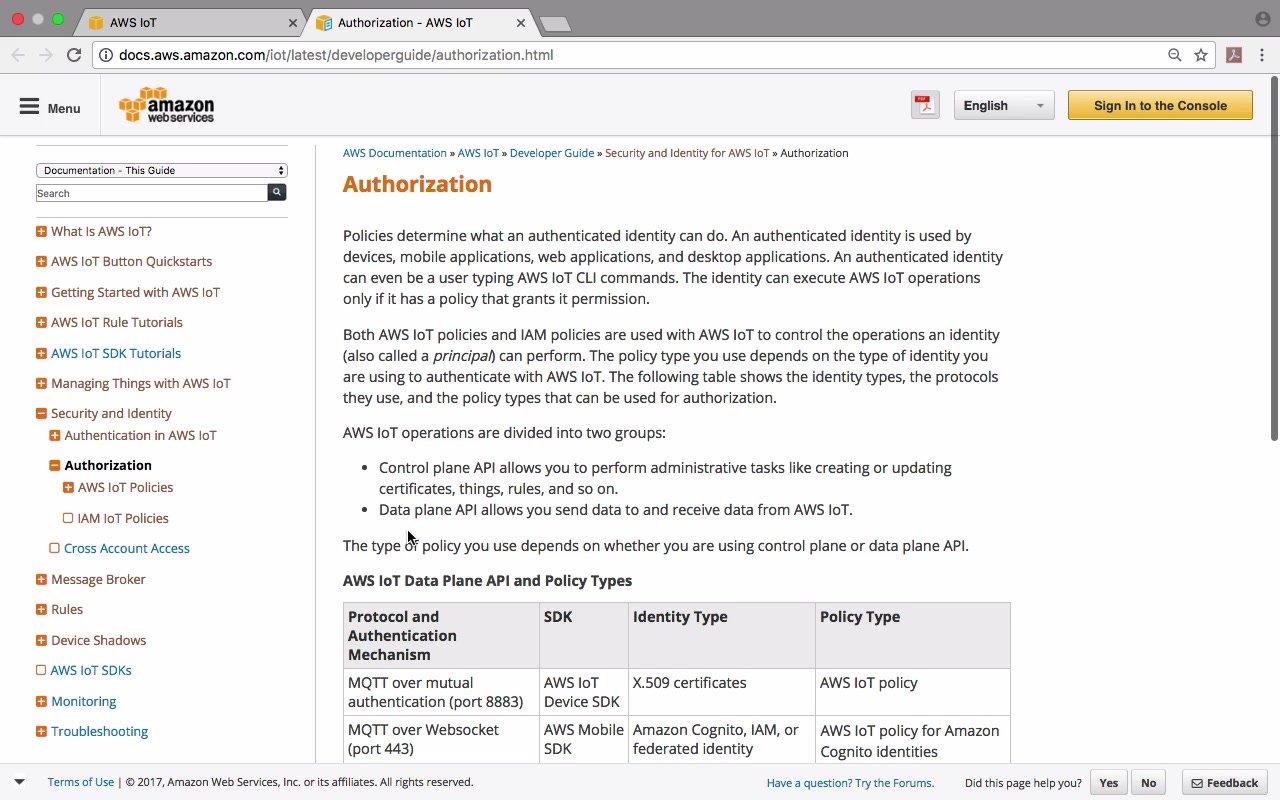The width and height of the screenshot is (1280, 800).
Task: Click the browser address bar URL
Action: pyautogui.click(x=336, y=55)
